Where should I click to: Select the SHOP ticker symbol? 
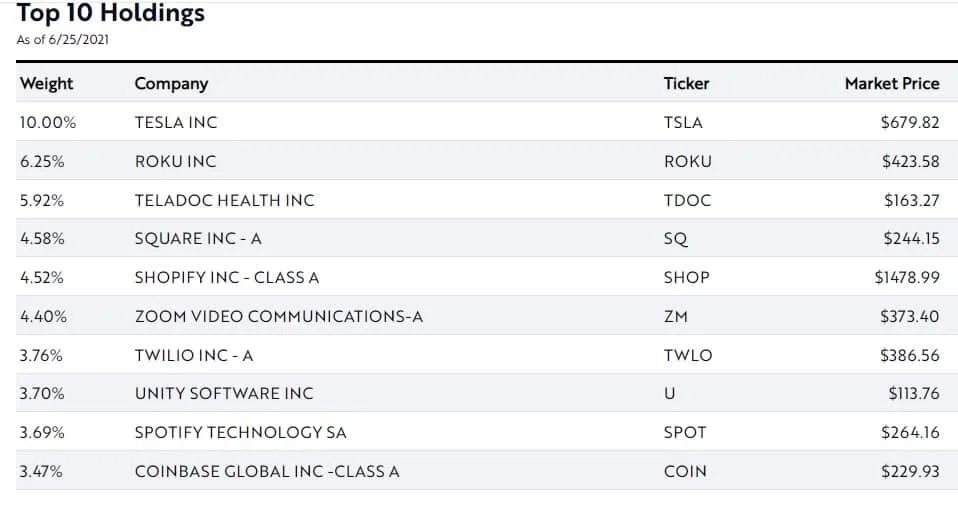(x=687, y=278)
